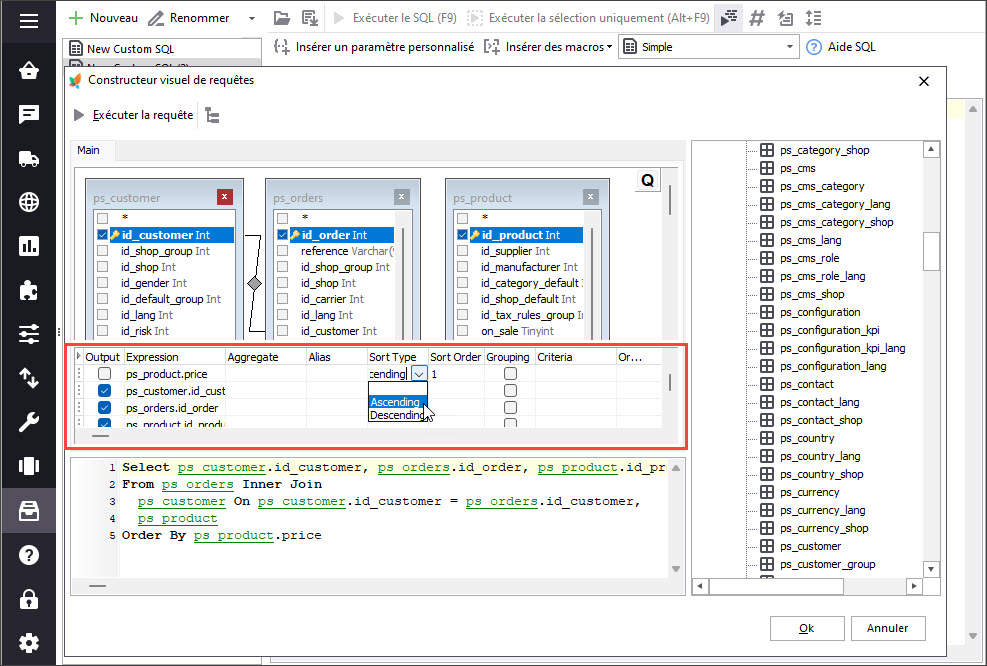987x666 pixels.
Task: Select ps_cms_category table in list
Action: coord(821,186)
